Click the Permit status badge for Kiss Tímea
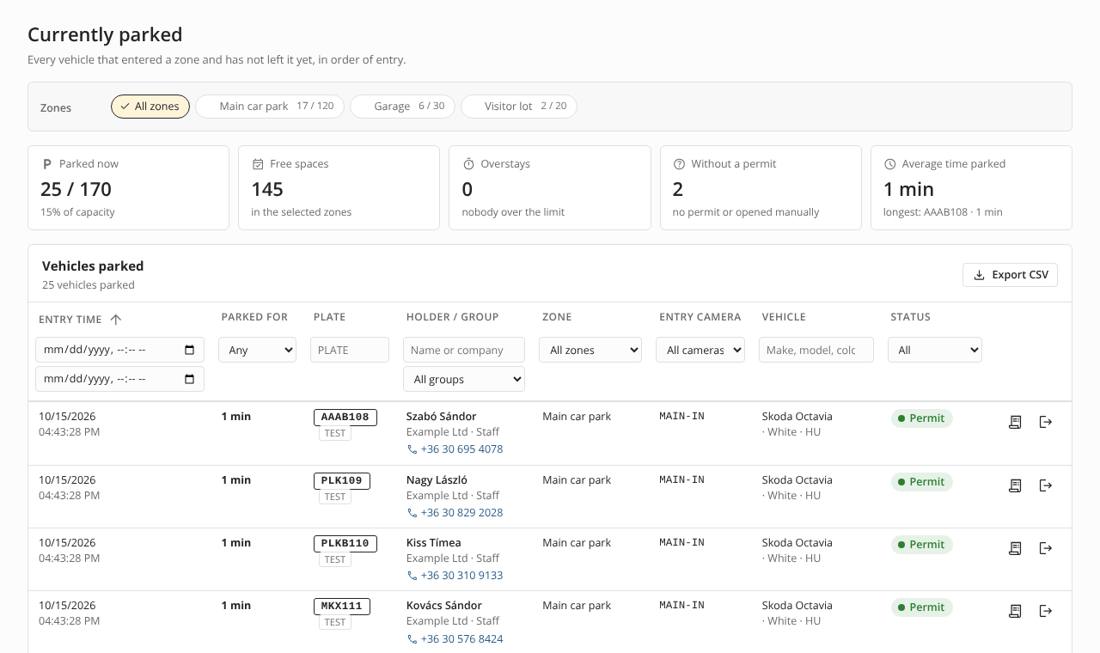The image size is (1100, 653). [921, 544]
